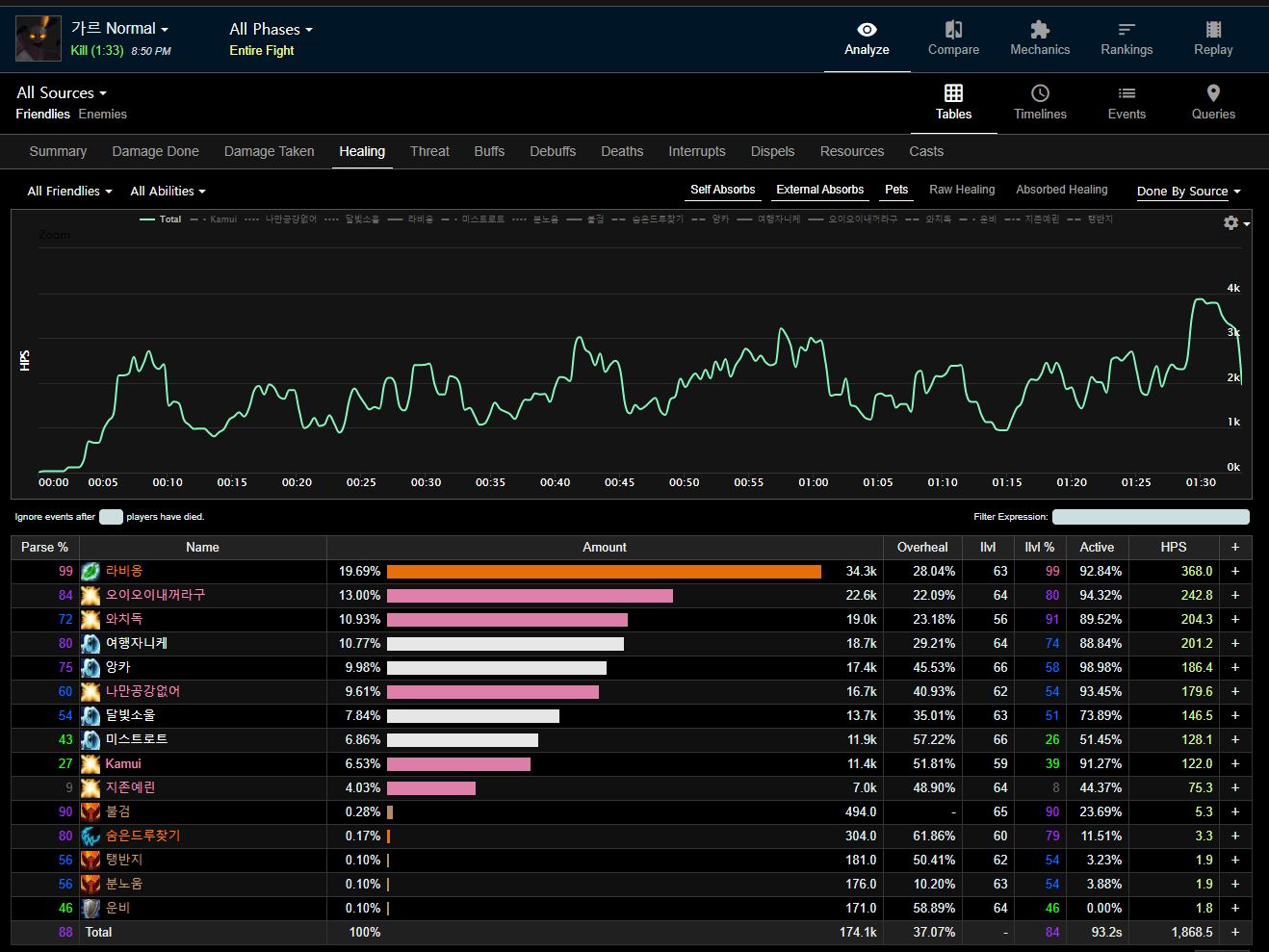Viewport: 1269px width, 952px height.
Task: Expand the All Friendlies dropdown
Action: [x=69, y=192]
